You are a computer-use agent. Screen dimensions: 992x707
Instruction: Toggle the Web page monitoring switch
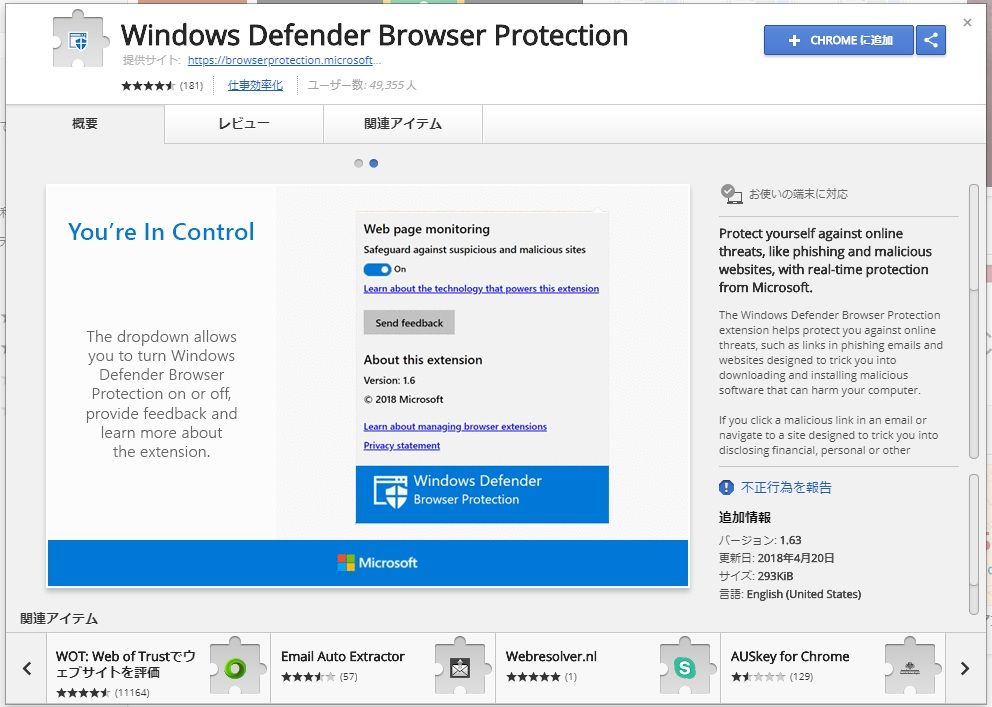point(377,269)
